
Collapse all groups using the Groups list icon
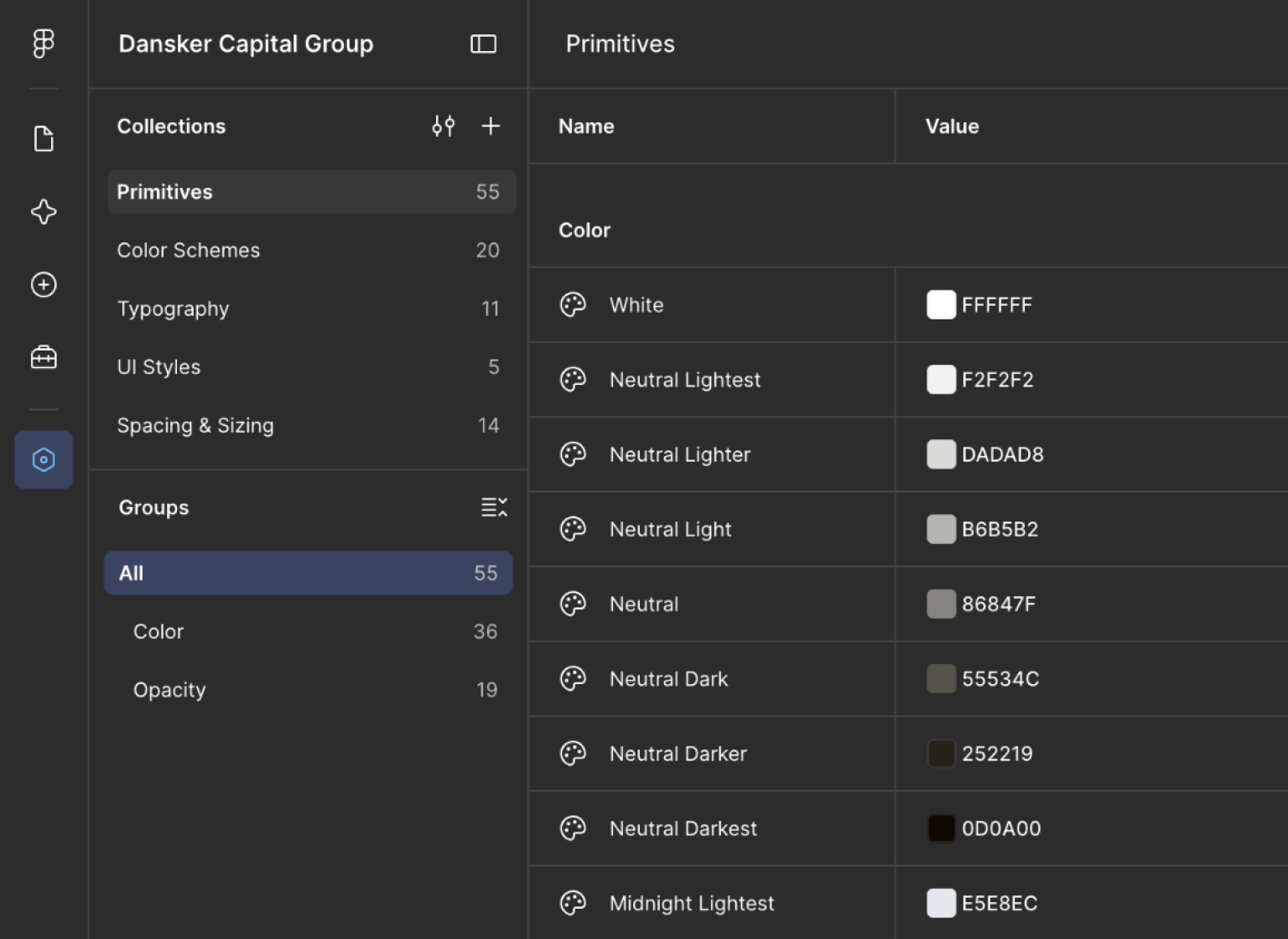tap(494, 507)
